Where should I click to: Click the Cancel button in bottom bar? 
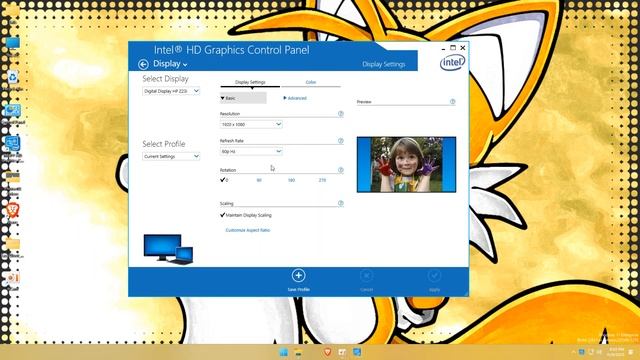tap(367, 280)
